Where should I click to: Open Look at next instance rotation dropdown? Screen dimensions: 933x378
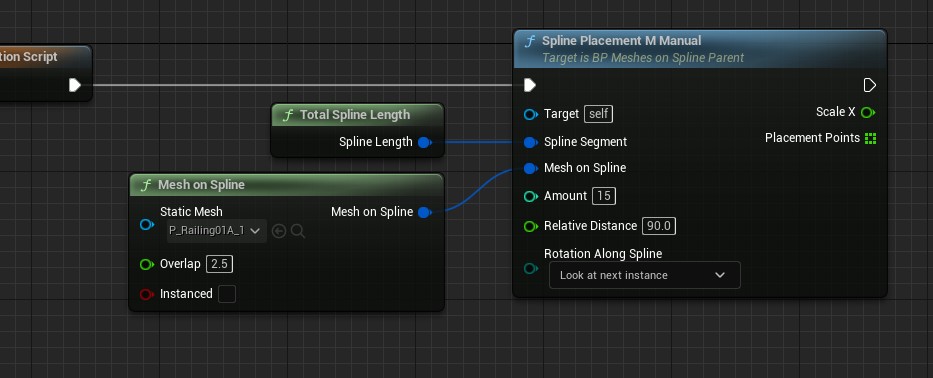click(x=644, y=275)
